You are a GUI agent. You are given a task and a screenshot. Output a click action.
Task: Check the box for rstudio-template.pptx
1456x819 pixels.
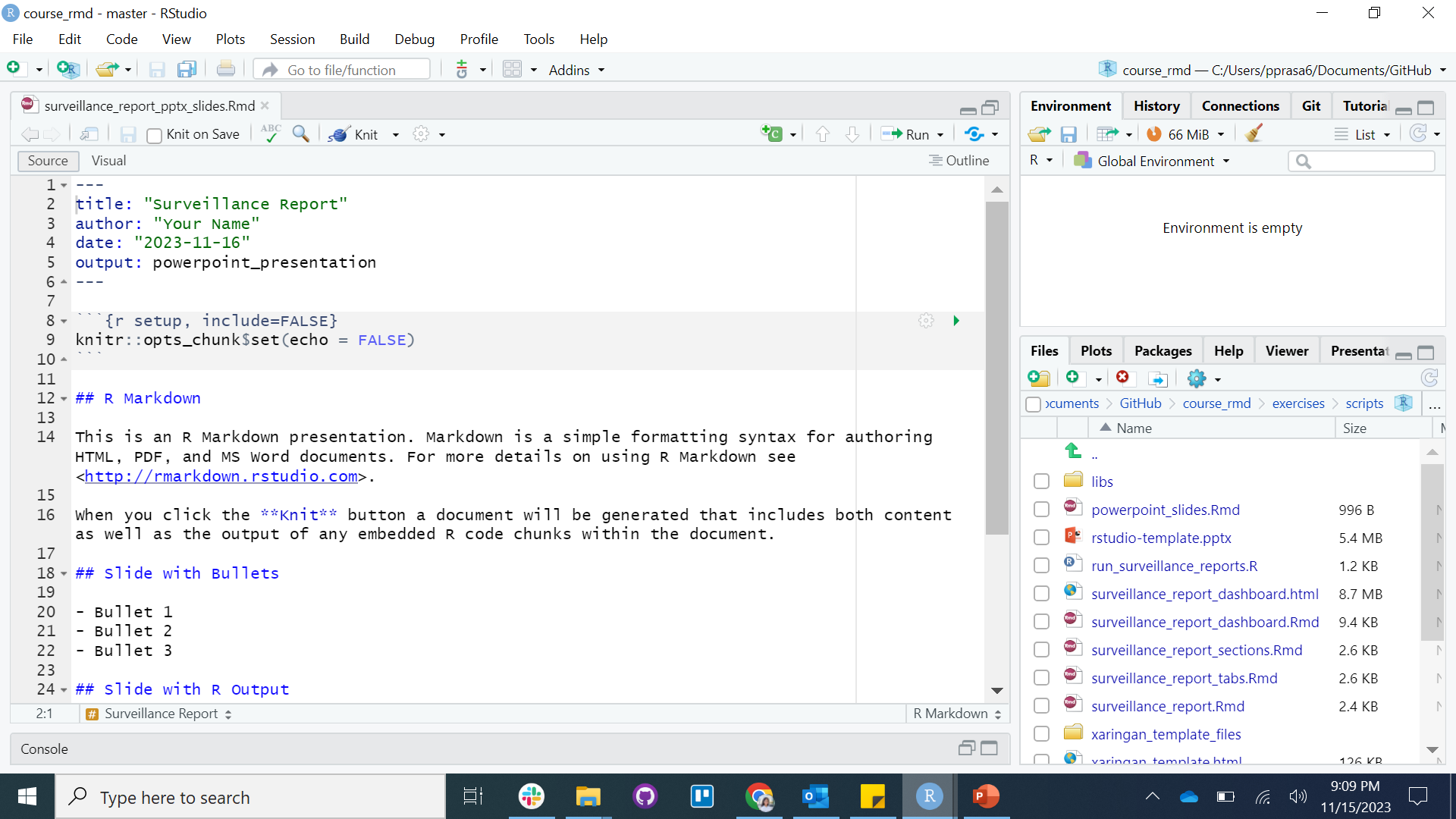1041,538
